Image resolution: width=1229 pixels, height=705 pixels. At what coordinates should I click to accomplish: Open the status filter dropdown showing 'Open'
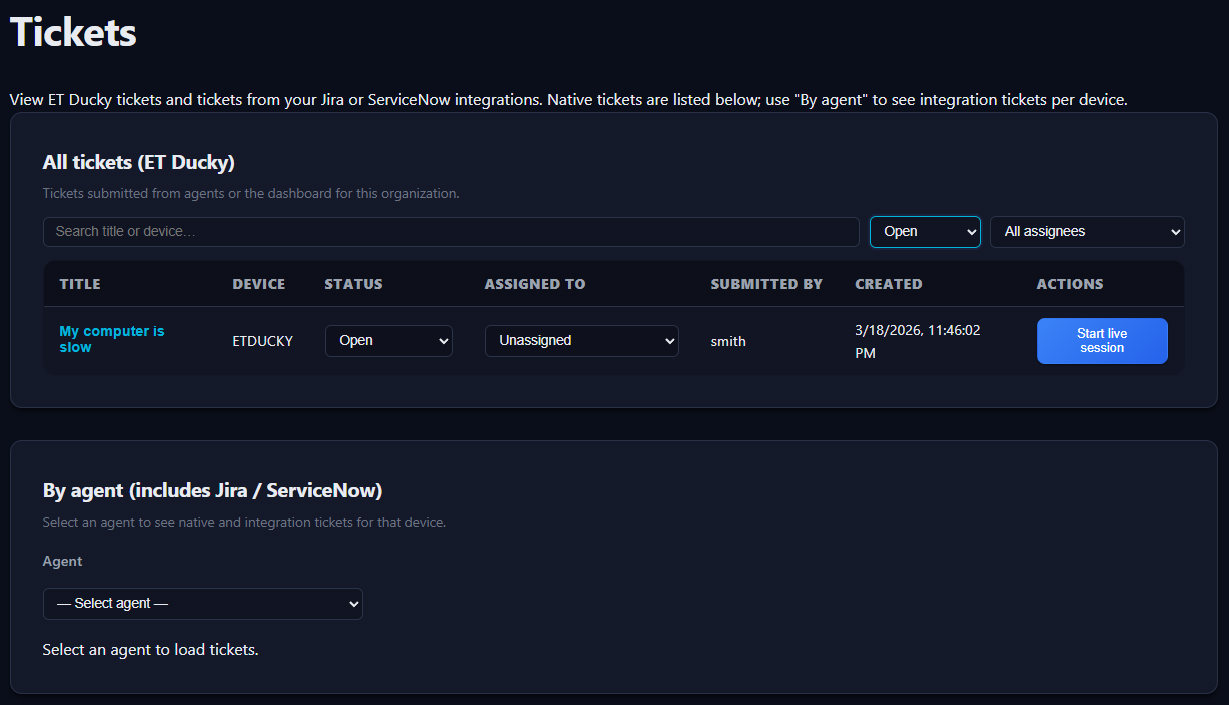click(x=924, y=231)
